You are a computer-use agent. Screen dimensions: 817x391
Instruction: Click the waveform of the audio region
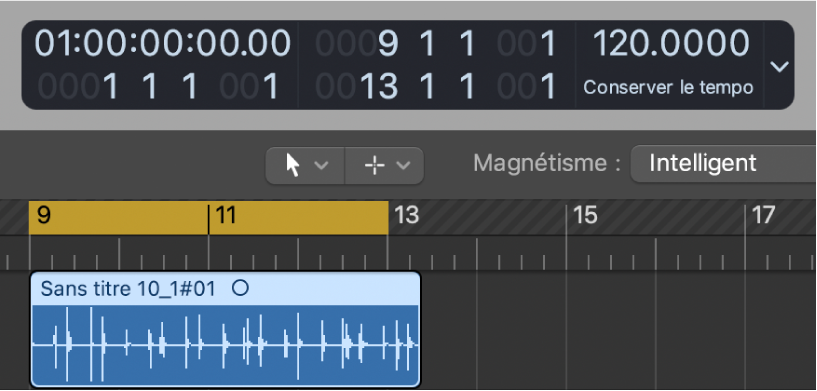pos(225,345)
